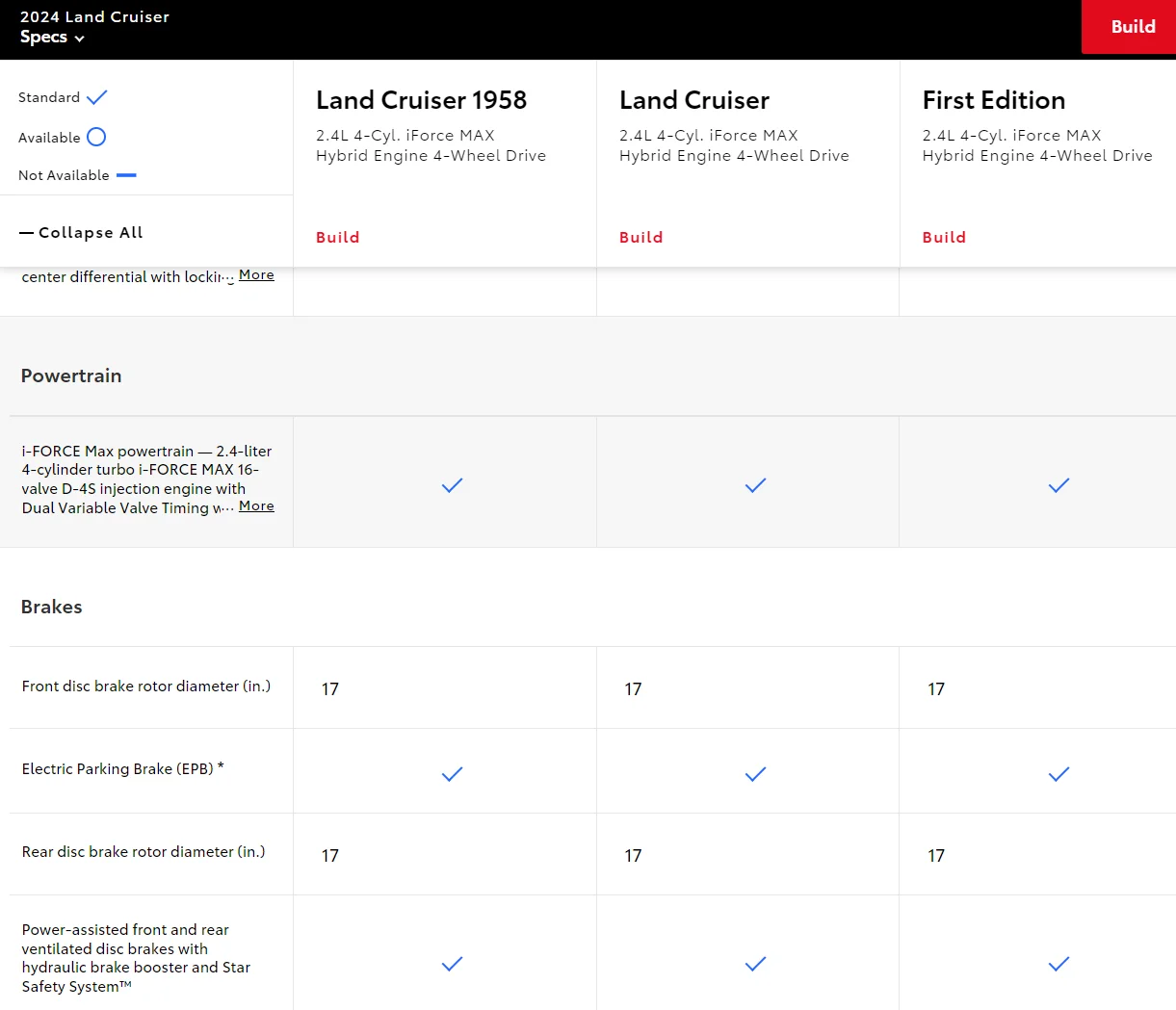Expand More link for i-FORCE Max powertrain
This screenshot has height=1010, width=1176.
pos(256,505)
